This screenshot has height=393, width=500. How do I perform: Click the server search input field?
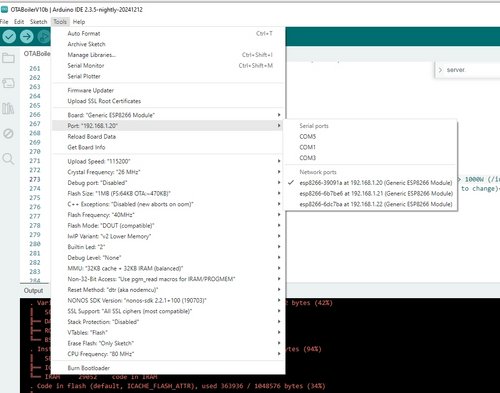pos(472,70)
